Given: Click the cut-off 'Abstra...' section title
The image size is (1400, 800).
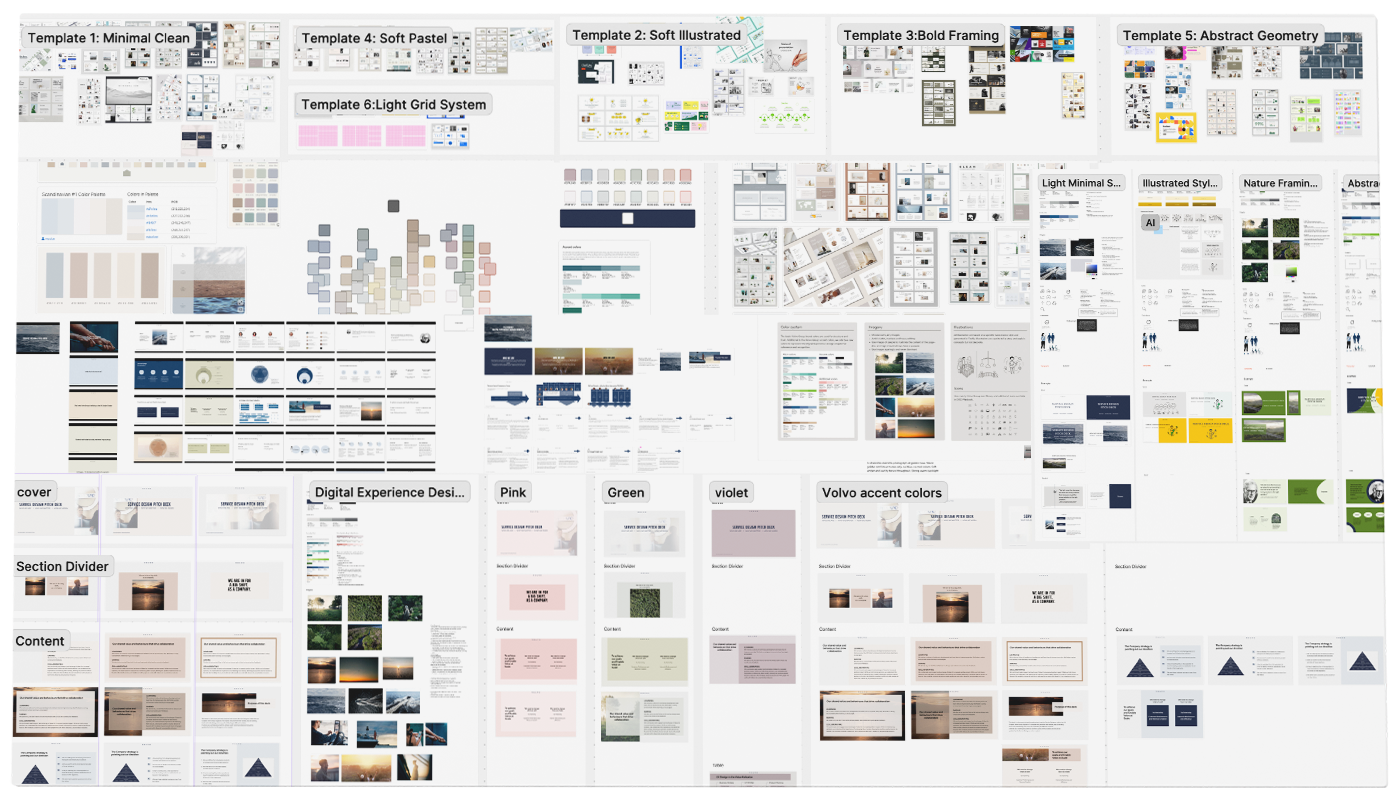Looking at the screenshot, I should tap(1362, 183).
